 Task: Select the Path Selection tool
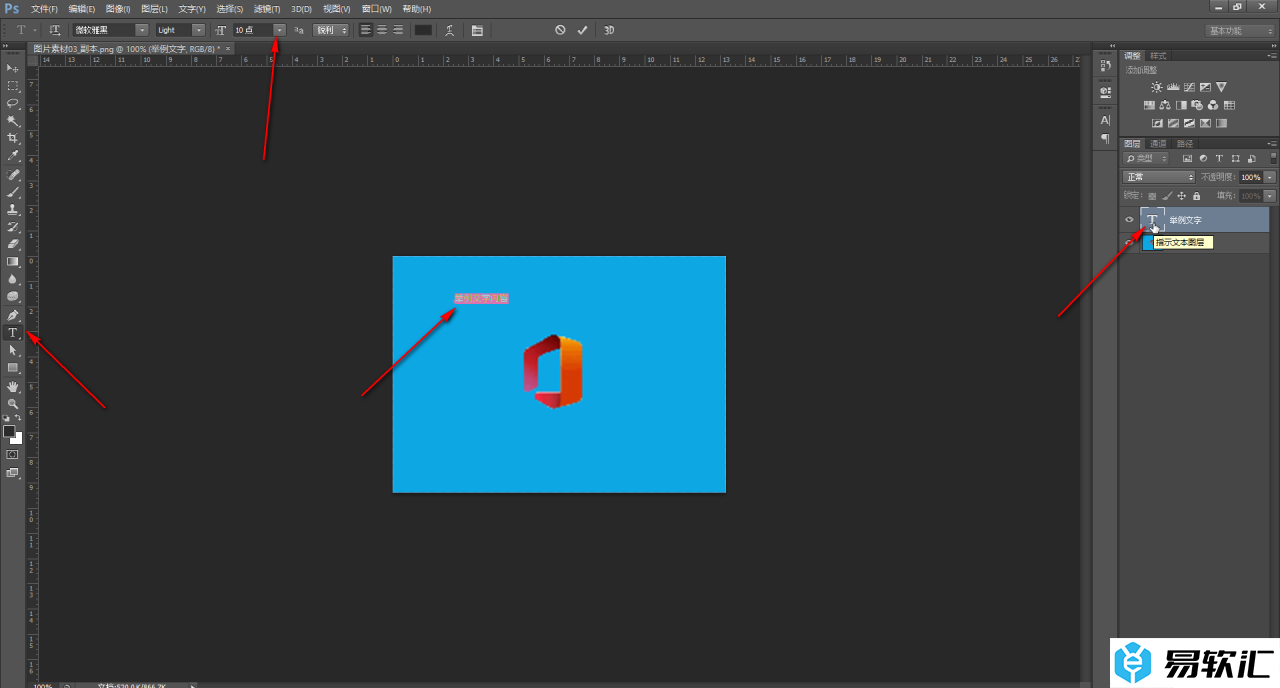pyautogui.click(x=13, y=351)
